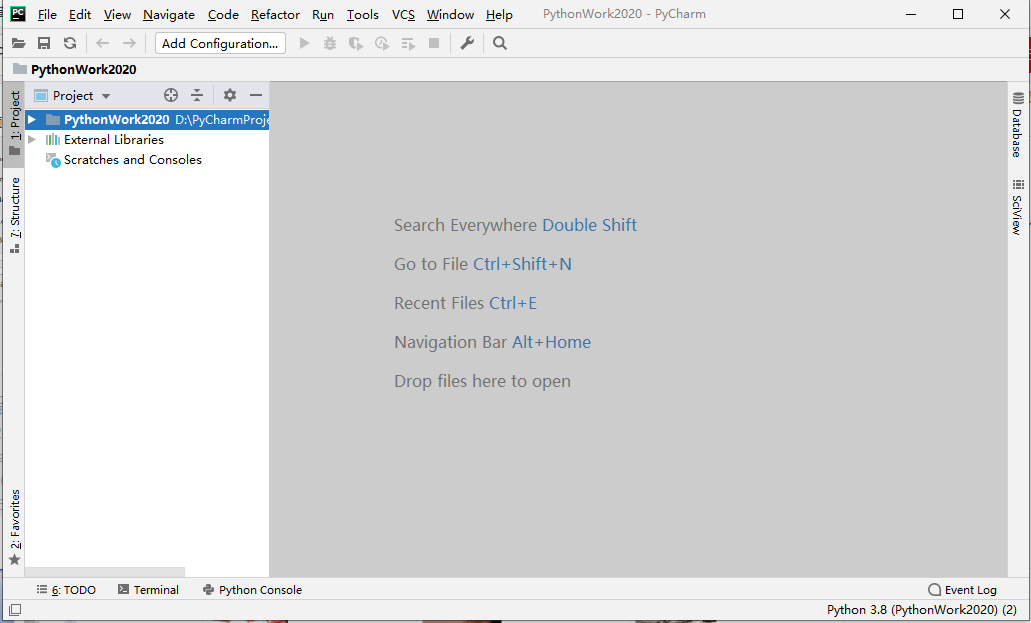Click the Ctrl+E shortcut text
Image resolution: width=1031 pixels, height=623 pixels.
513,303
